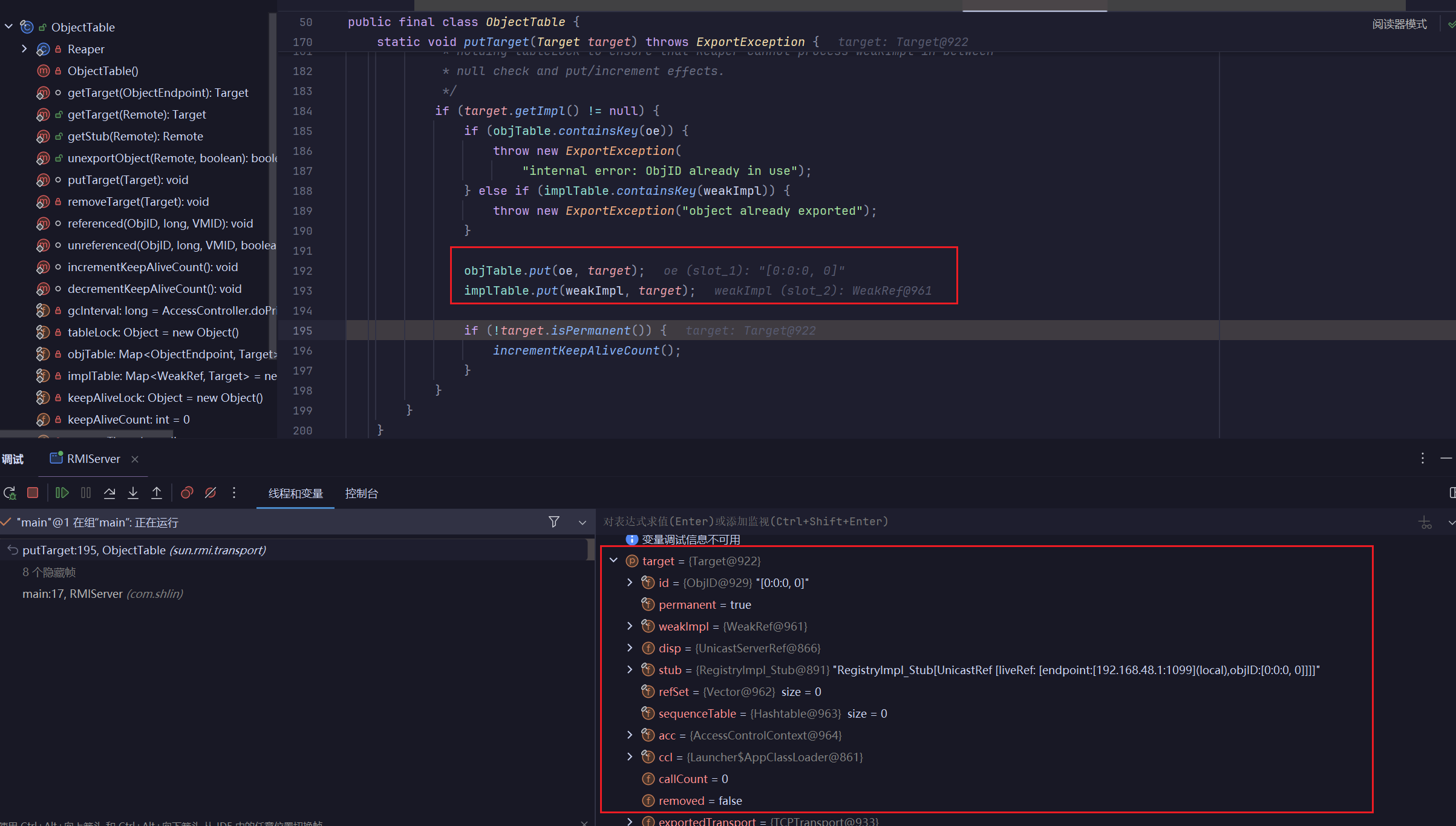The image size is (1456, 826).
Task: Click the Rerun debug session icon
Action: pyautogui.click(x=10, y=493)
